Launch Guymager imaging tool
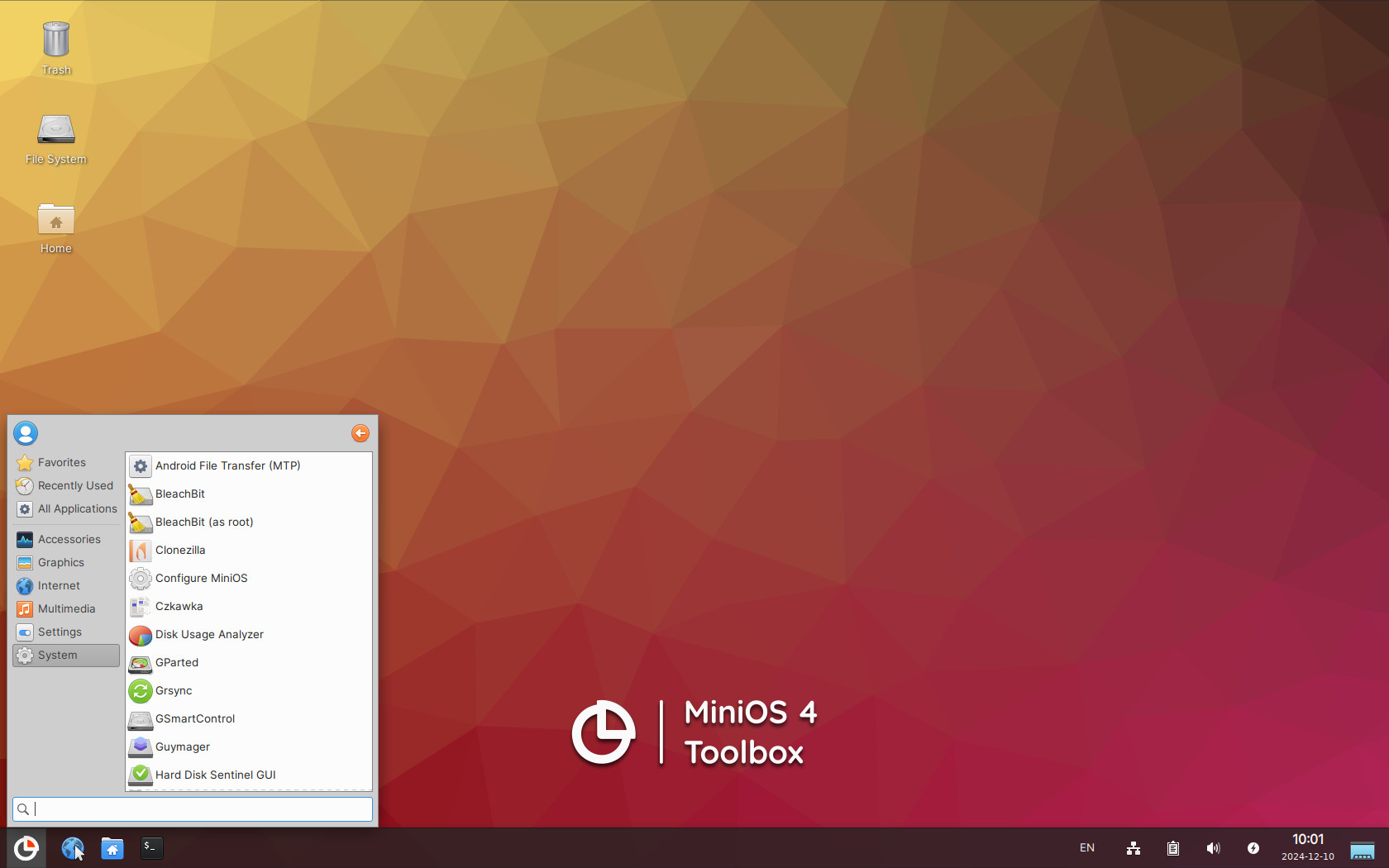 click(249, 746)
